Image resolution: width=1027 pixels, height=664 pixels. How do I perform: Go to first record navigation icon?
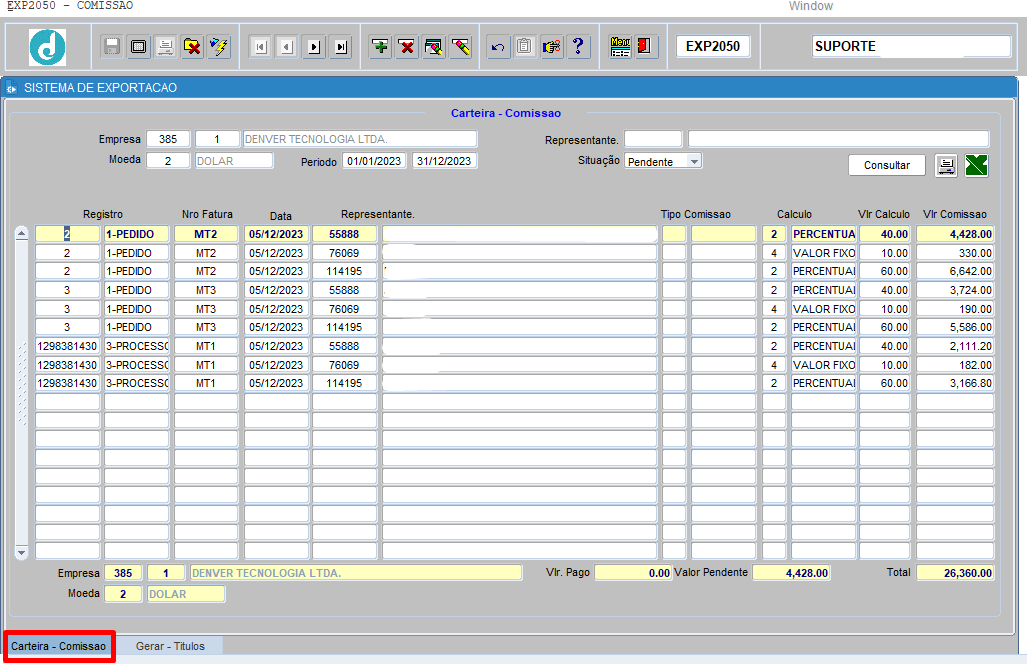tap(261, 47)
